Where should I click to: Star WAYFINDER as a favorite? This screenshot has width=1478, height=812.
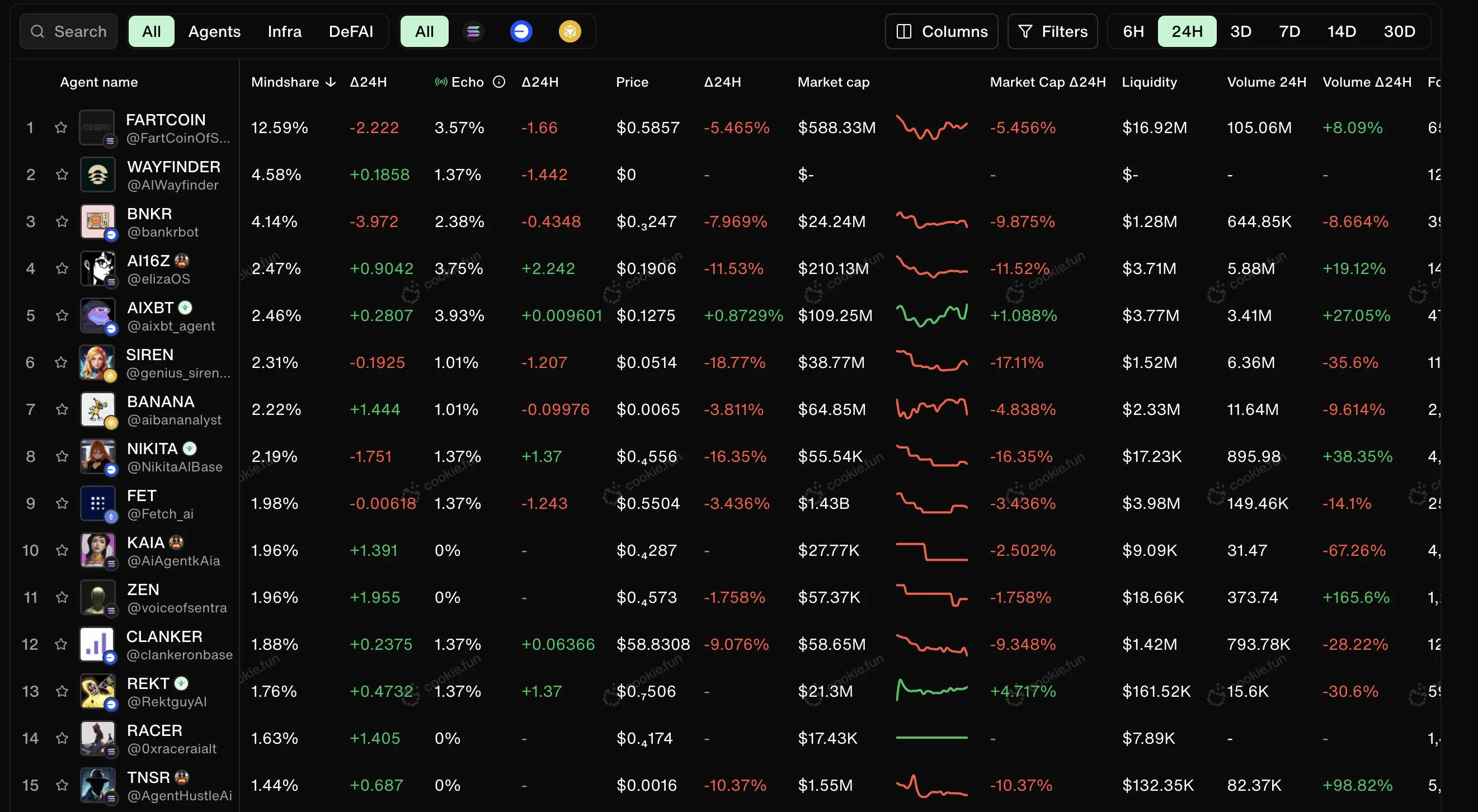[62, 174]
